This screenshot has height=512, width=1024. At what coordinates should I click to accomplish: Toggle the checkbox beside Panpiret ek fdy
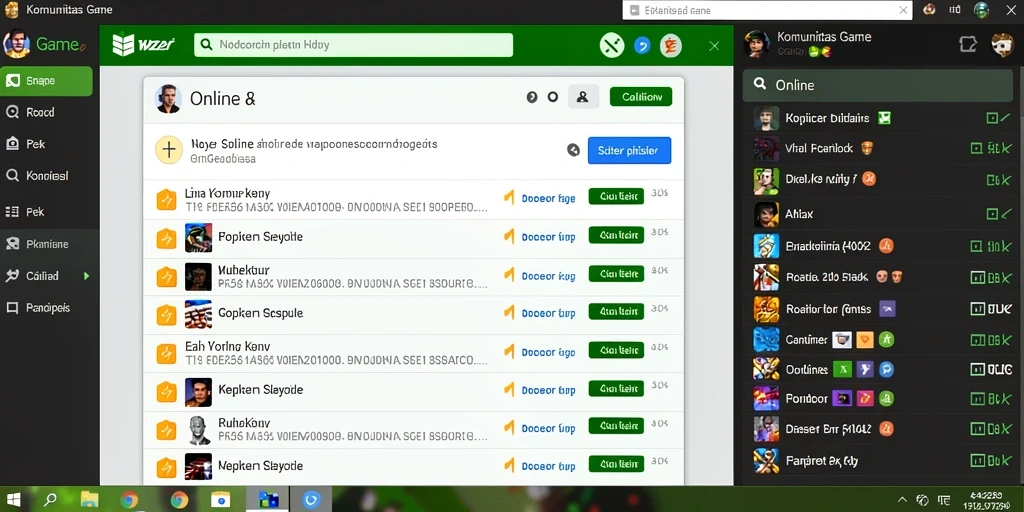pos(978,460)
